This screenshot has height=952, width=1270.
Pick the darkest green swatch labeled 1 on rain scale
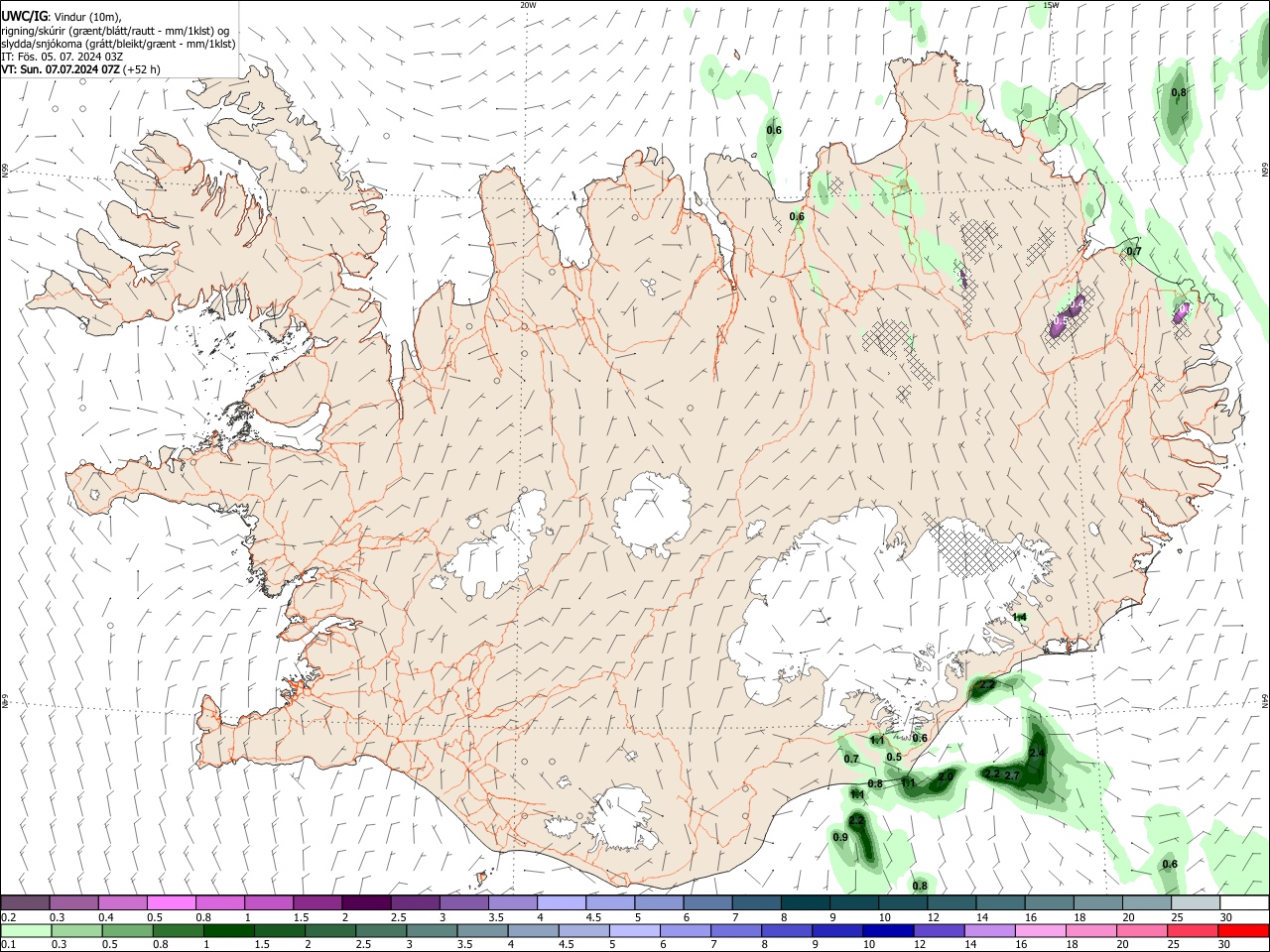pyautogui.click(x=227, y=930)
